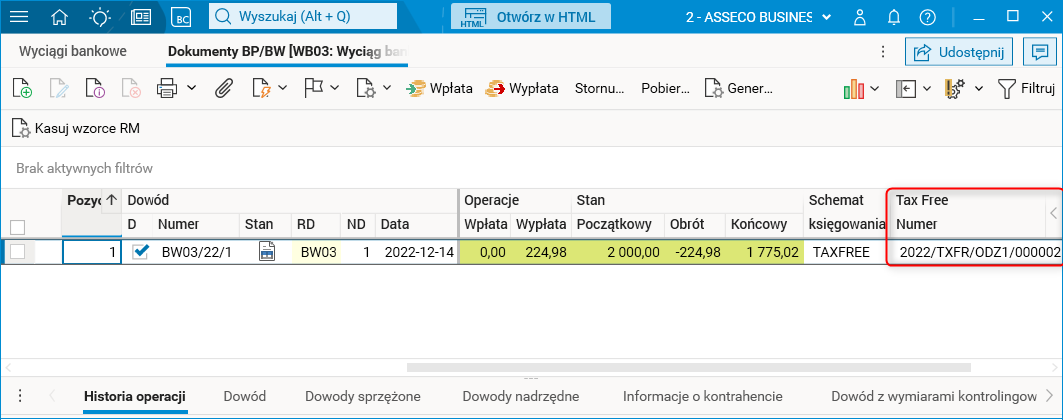The height and width of the screenshot is (420, 1063).
Task: Open the ASSECO BUSINESS company dropdown
Action: 759,18
